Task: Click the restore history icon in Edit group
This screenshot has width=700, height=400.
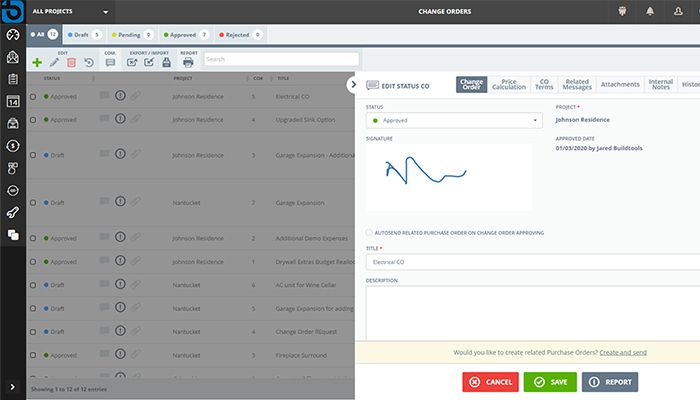Action: point(89,62)
